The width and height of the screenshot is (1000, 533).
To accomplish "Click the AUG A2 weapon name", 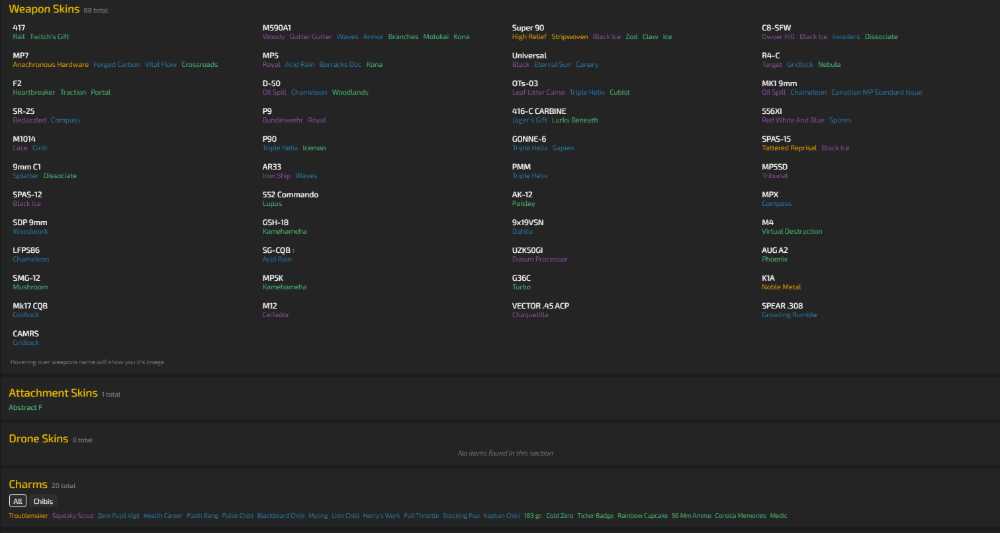I will [x=775, y=251].
